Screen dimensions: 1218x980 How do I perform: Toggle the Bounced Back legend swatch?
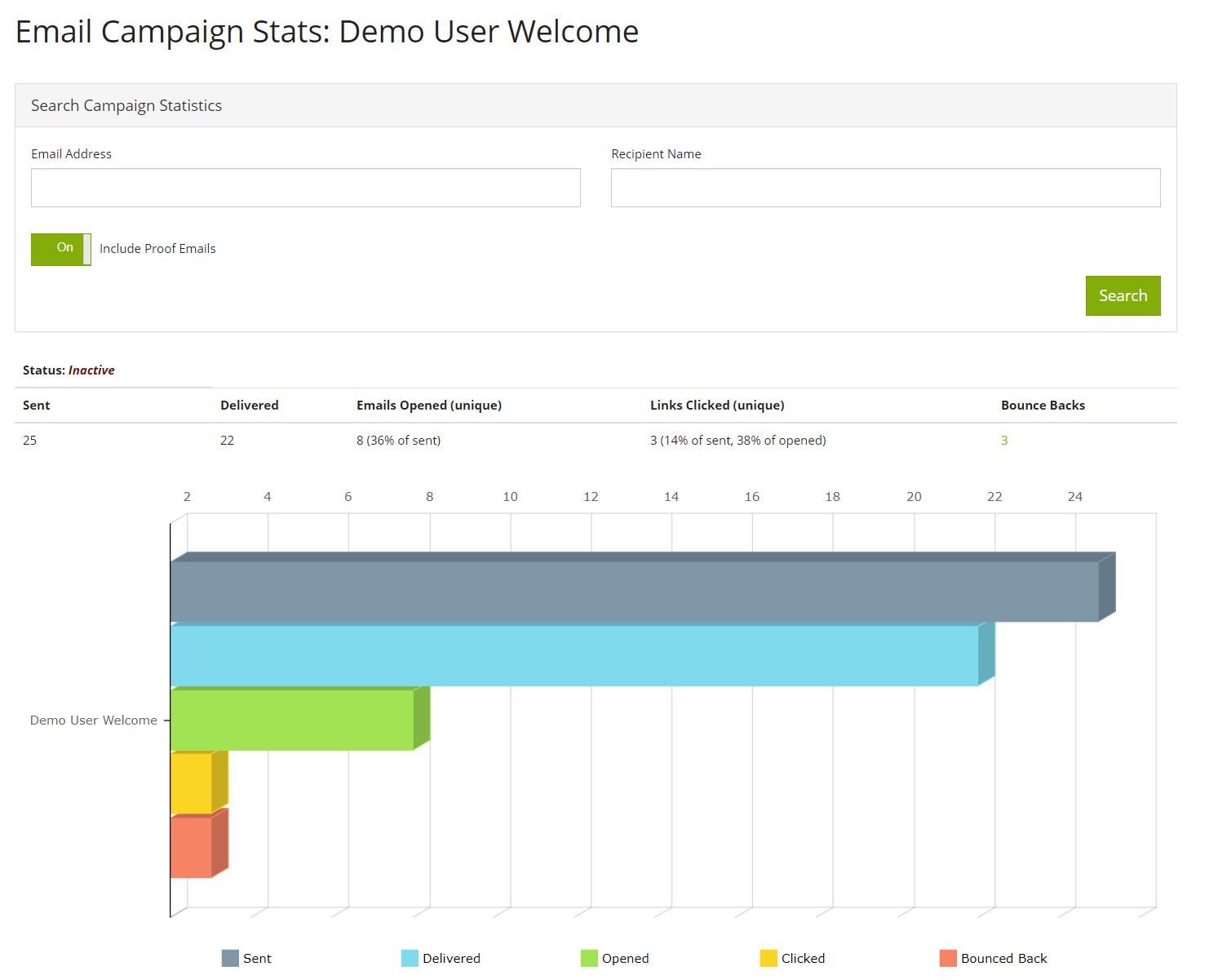[948, 958]
